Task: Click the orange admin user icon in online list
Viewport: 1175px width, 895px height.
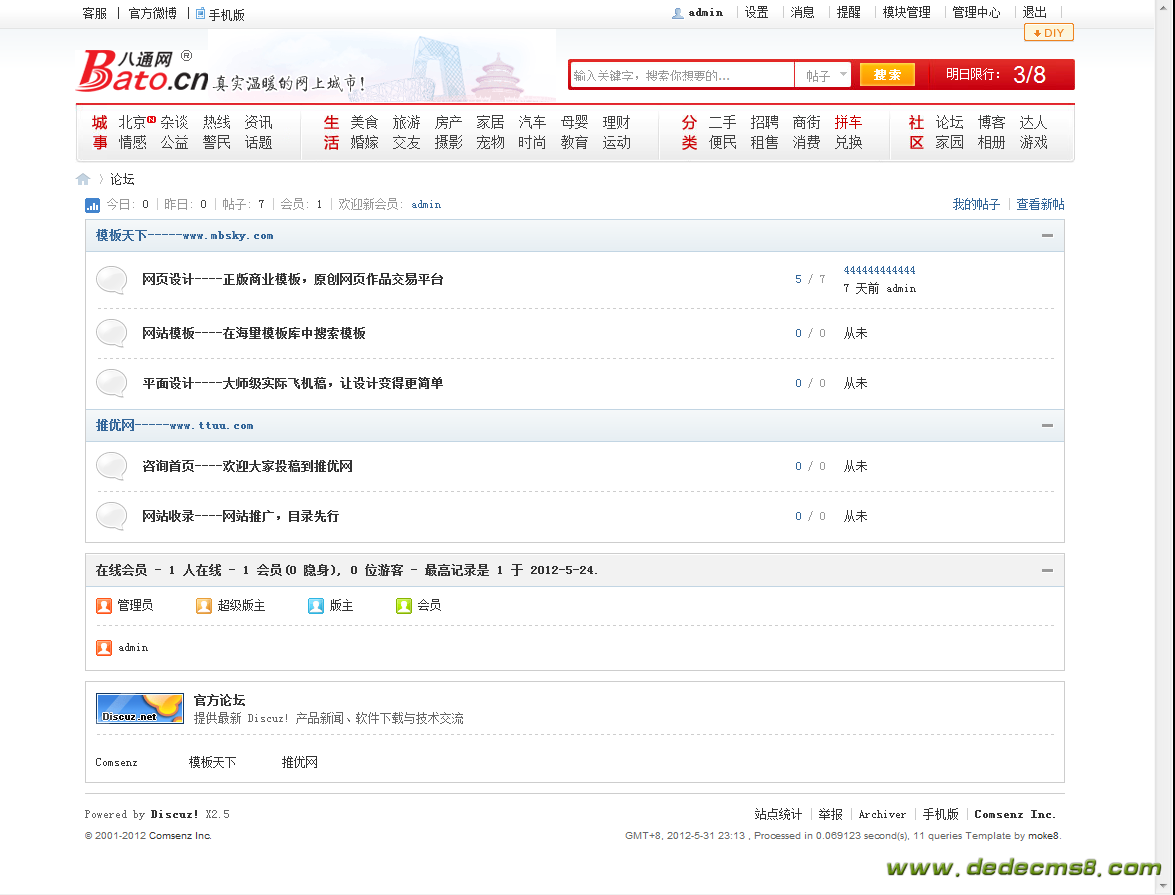Action: point(104,648)
